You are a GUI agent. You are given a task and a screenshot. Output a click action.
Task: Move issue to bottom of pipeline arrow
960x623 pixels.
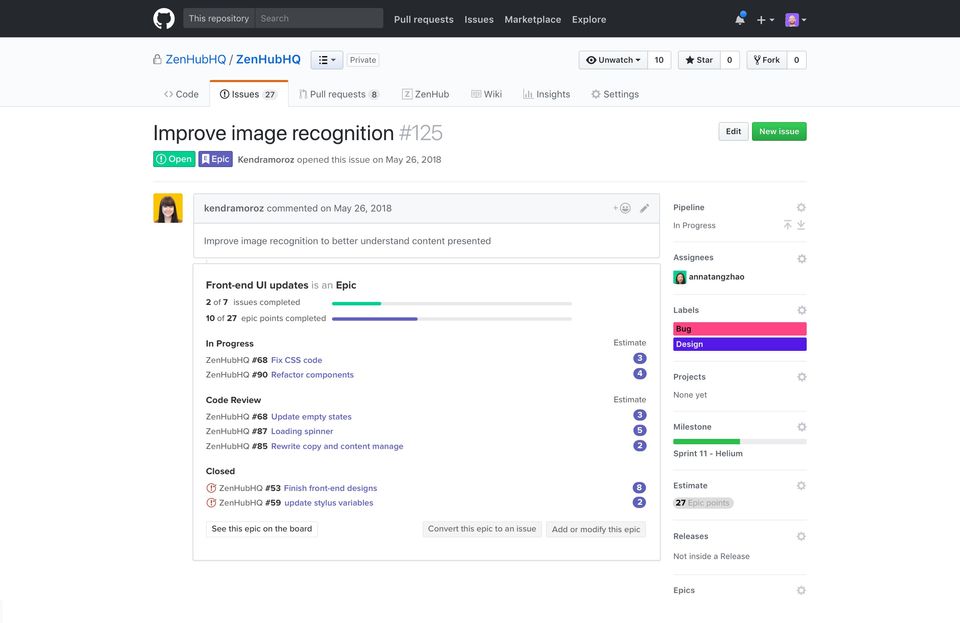pos(801,225)
